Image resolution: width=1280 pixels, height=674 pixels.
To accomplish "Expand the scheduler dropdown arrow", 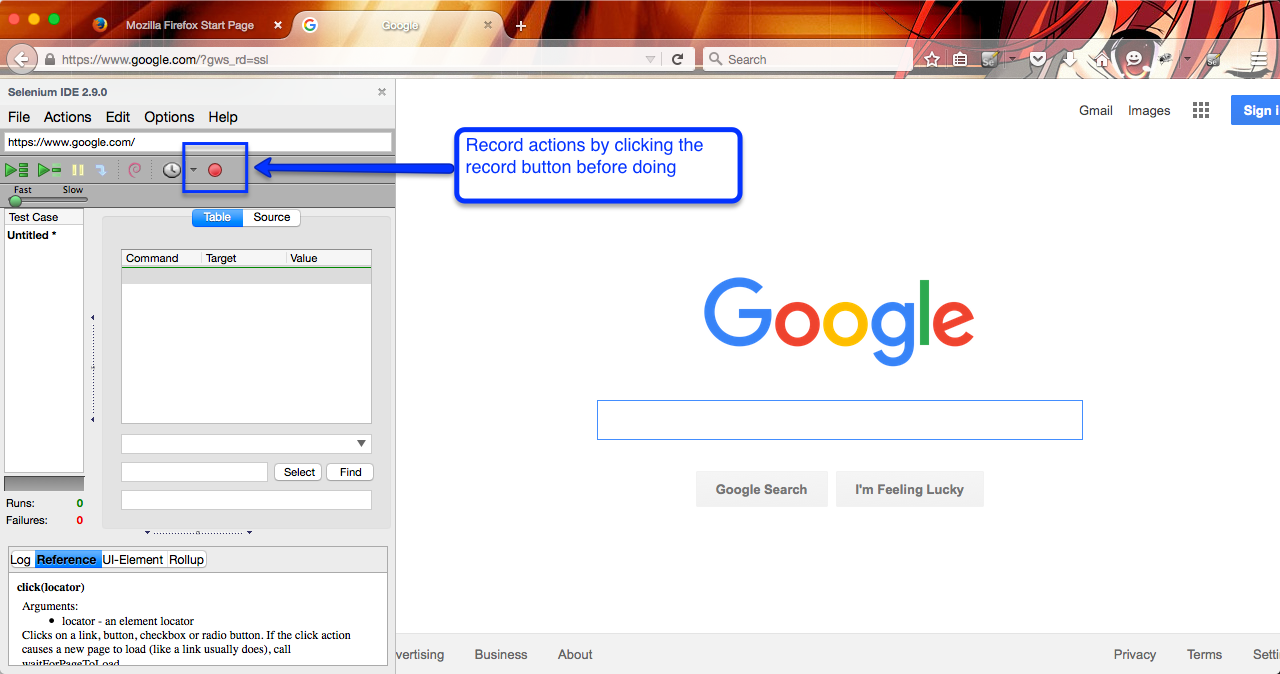I will (x=193, y=170).
